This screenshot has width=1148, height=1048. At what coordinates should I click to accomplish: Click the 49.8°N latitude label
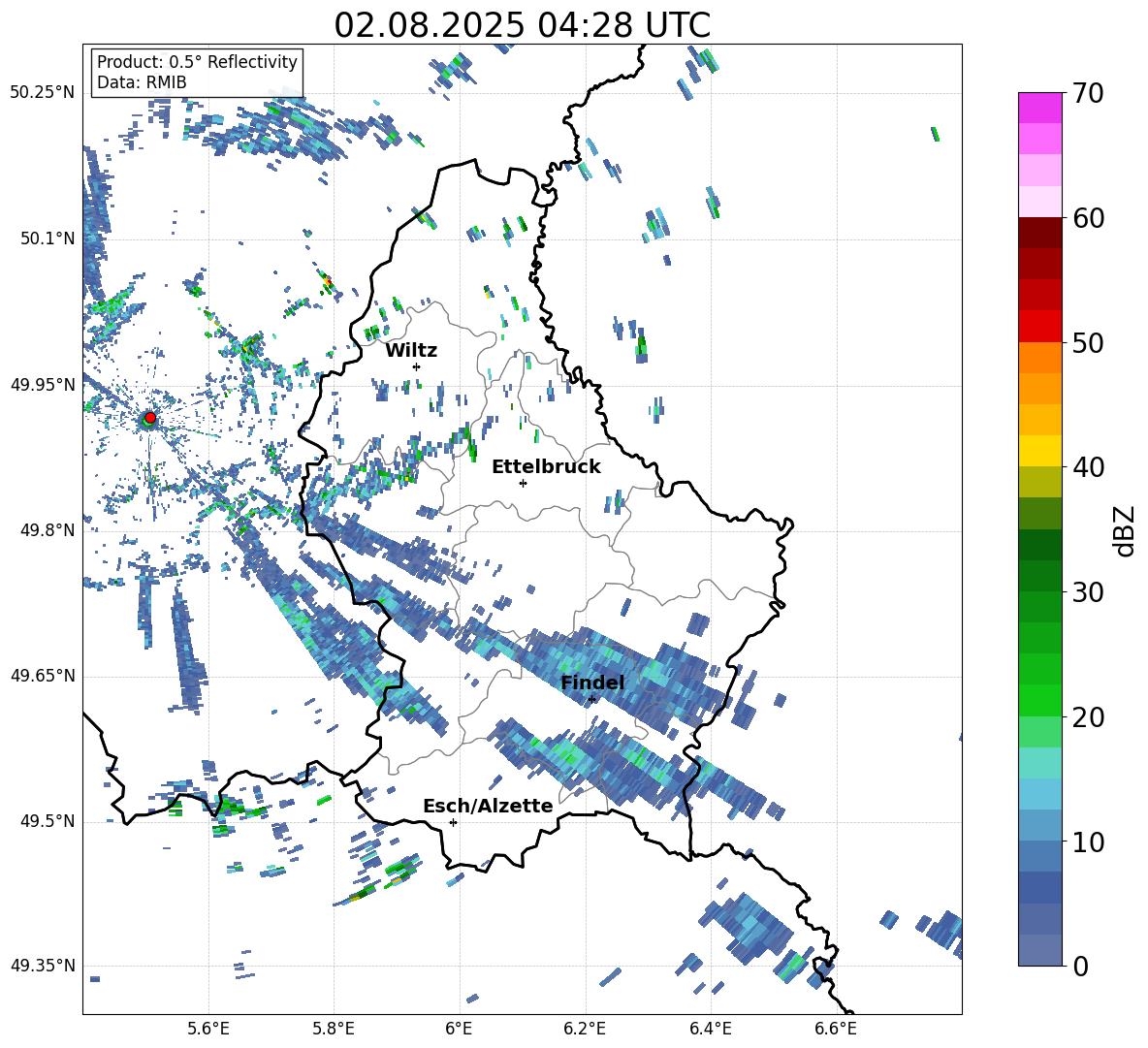click(48, 530)
